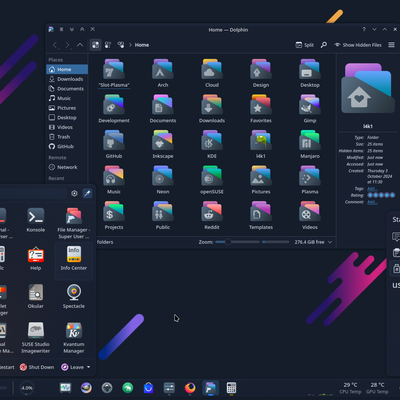Go back with the Back arrow
The width and height of the screenshot is (400, 400).
[x=55, y=45]
